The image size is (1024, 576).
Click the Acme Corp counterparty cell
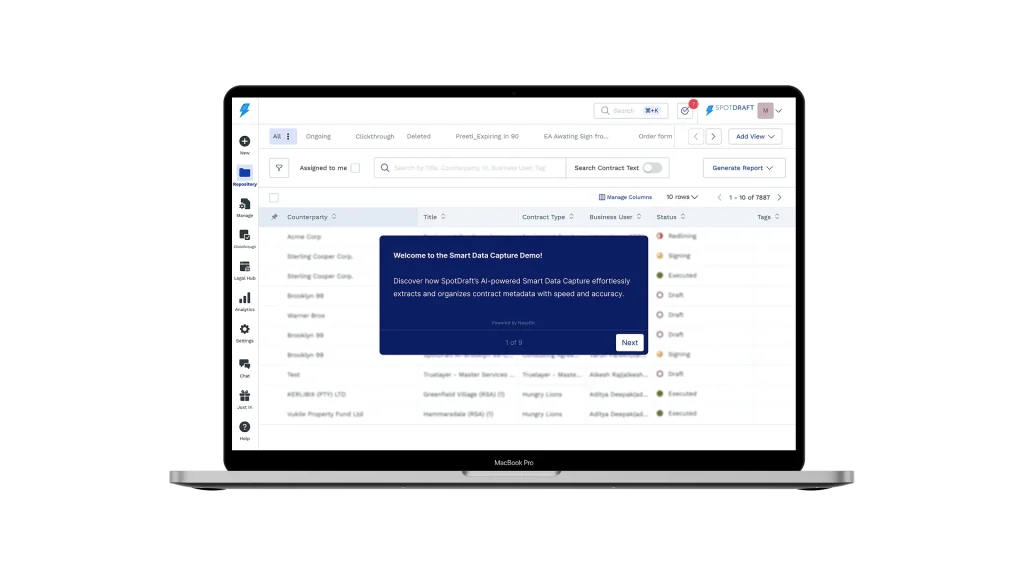[304, 236]
